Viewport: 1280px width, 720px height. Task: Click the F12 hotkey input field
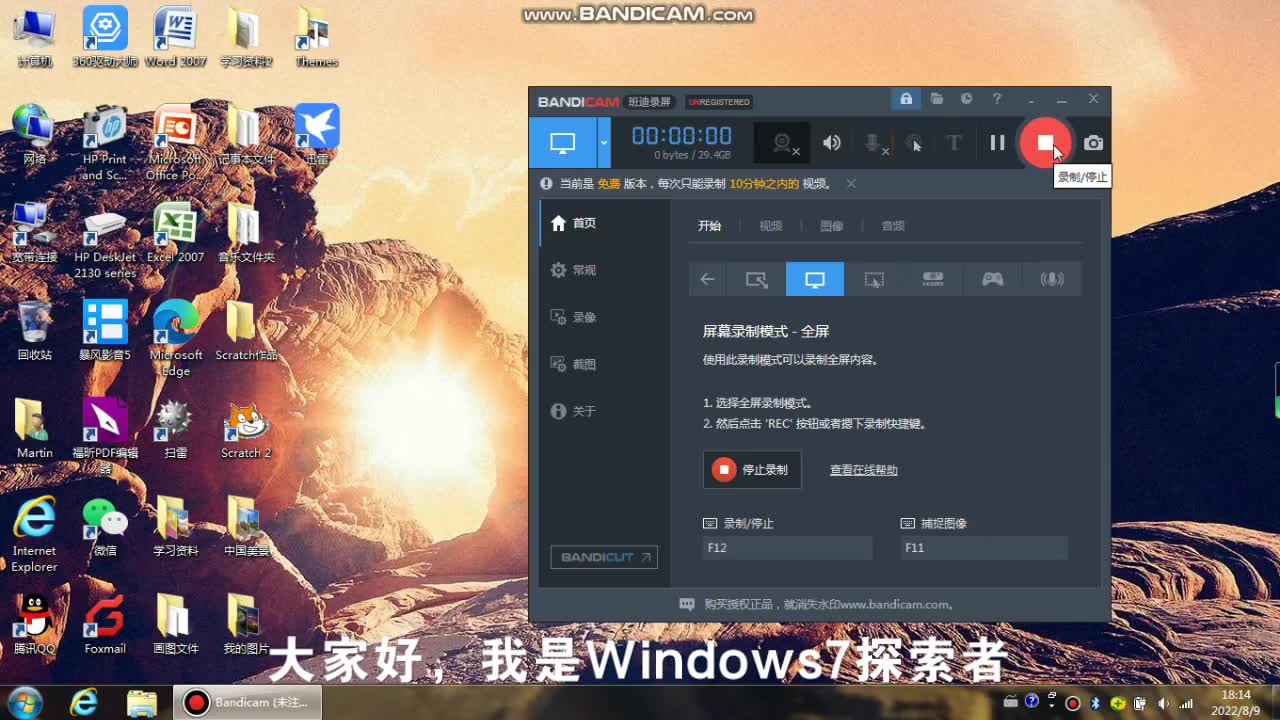787,547
